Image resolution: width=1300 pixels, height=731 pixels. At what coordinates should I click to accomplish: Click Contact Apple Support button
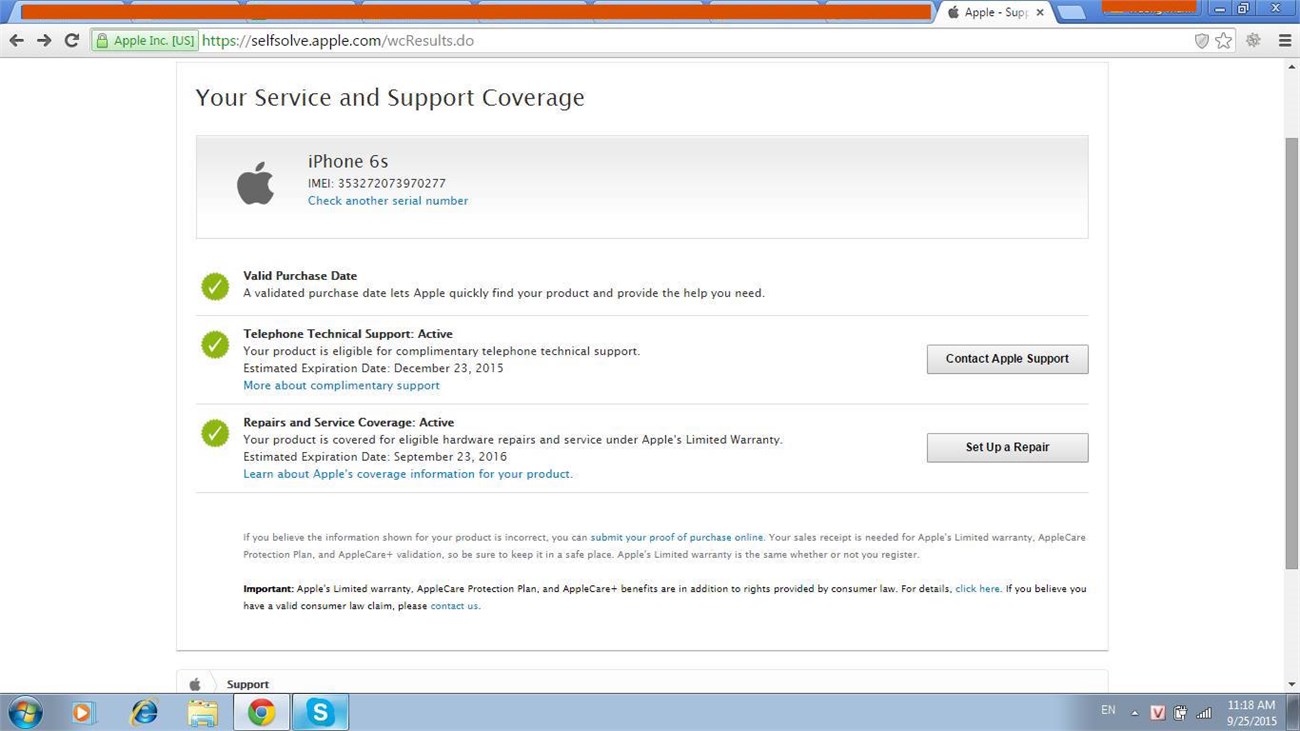[1007, 359]
